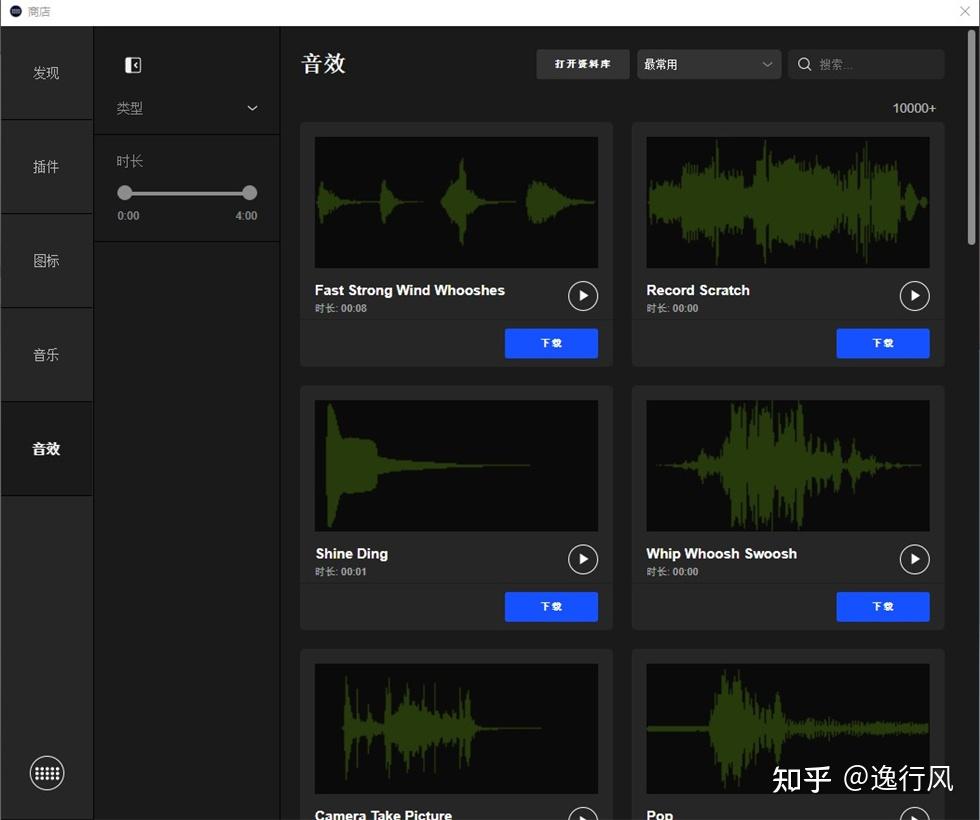Click the 时长 duration filter label
Image resolution: width=980 pixels, height=820 pixels.
[129, 161]
